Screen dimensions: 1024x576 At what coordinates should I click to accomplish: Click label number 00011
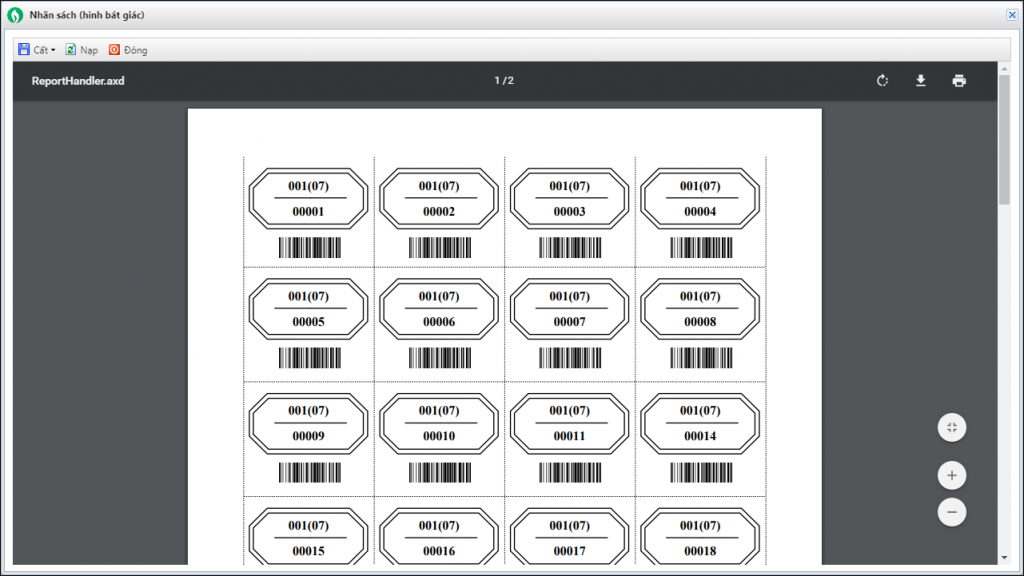click(569, 436)
